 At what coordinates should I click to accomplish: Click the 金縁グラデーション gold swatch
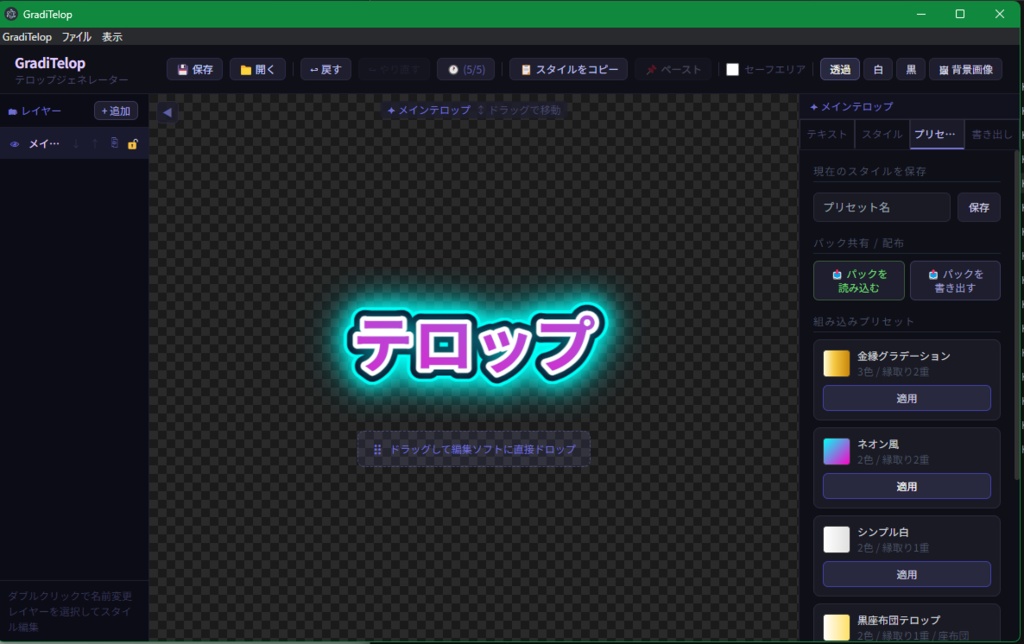coord(837,364)
